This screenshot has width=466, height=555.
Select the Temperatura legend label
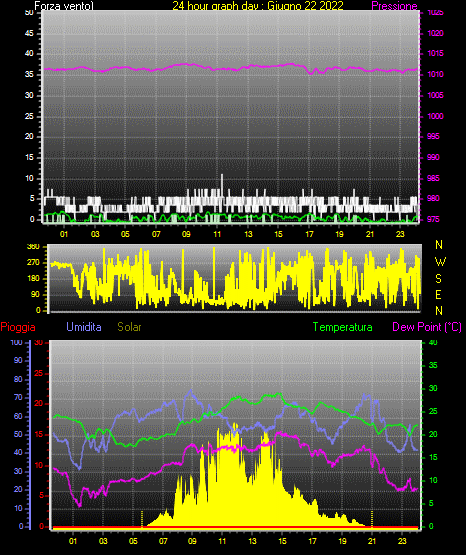point(343,327)
